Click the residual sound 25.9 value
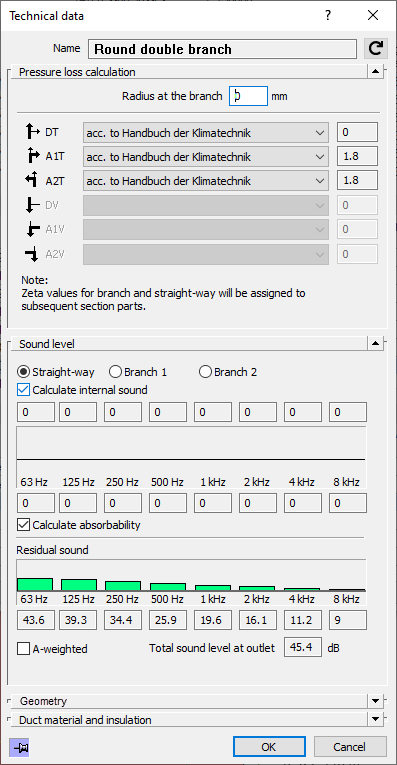Viewport: 397px width, 765px height. point(168,620)
